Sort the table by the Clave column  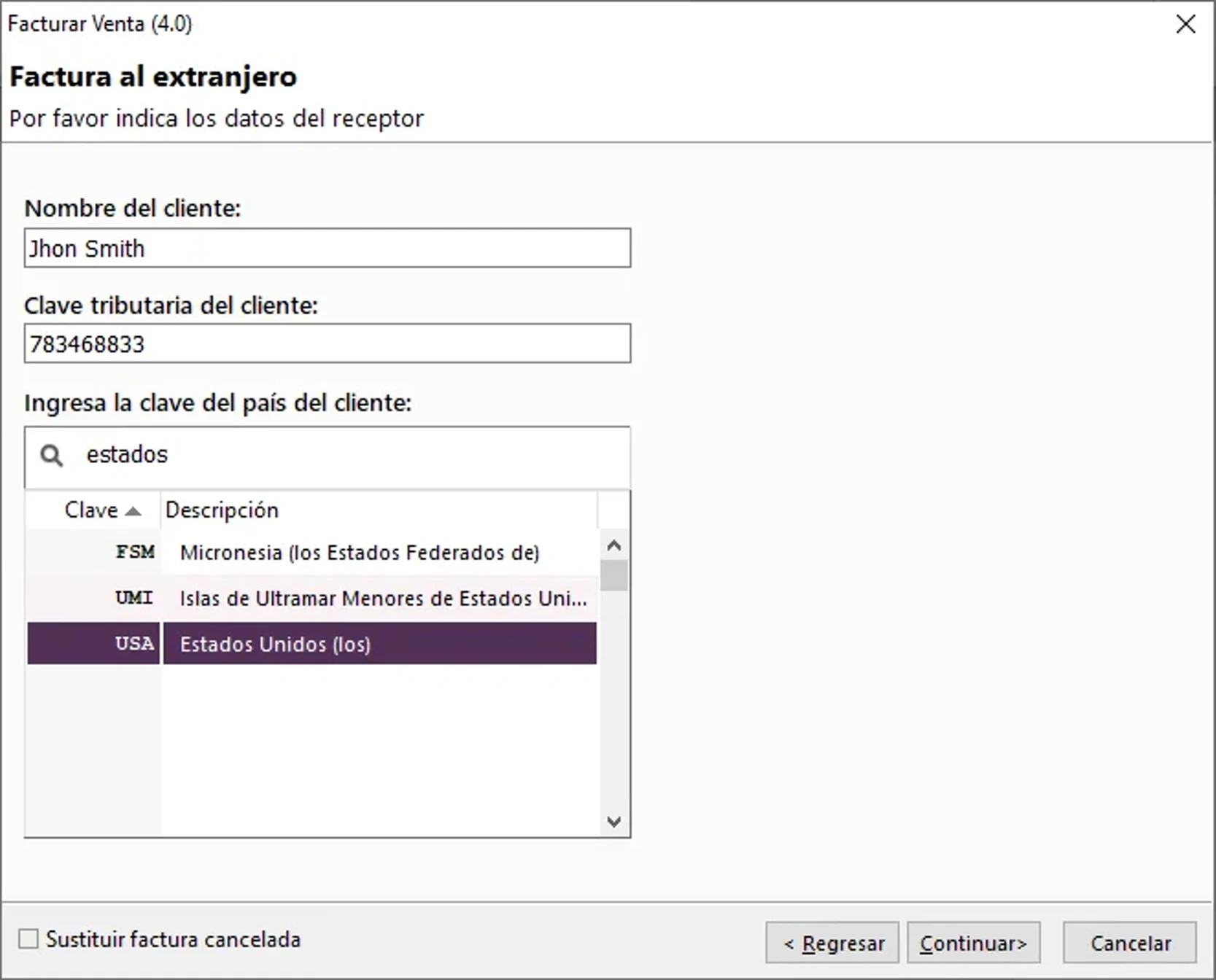coord(91,510)
